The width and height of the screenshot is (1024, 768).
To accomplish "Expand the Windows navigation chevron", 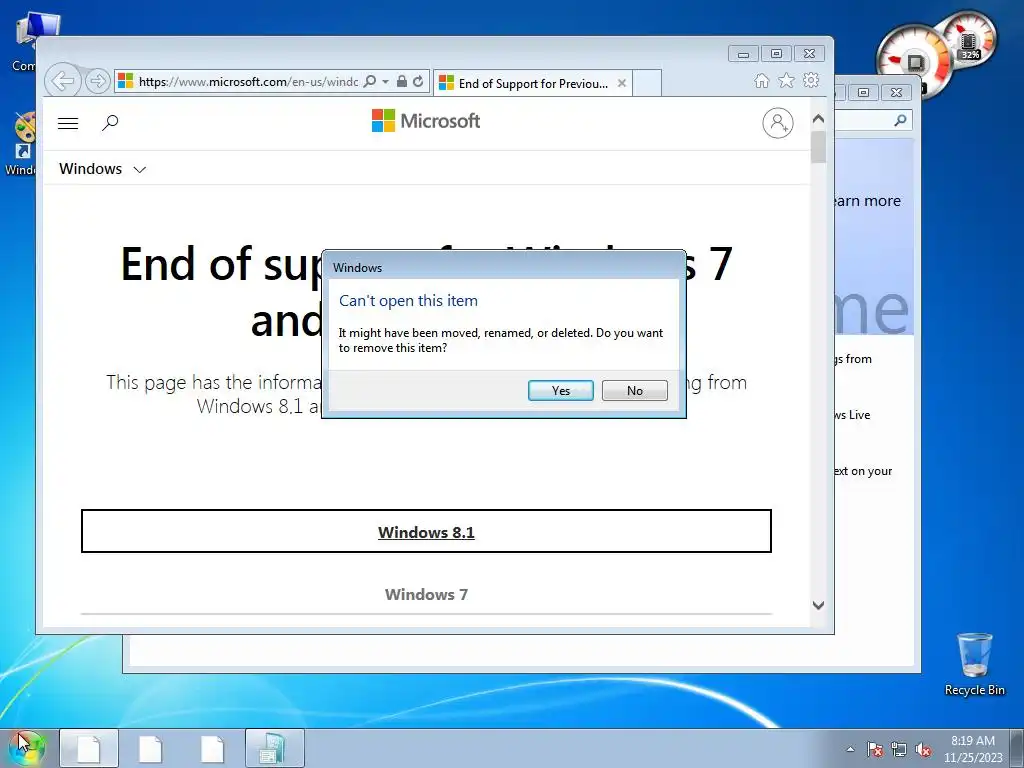I will (139, 170).
